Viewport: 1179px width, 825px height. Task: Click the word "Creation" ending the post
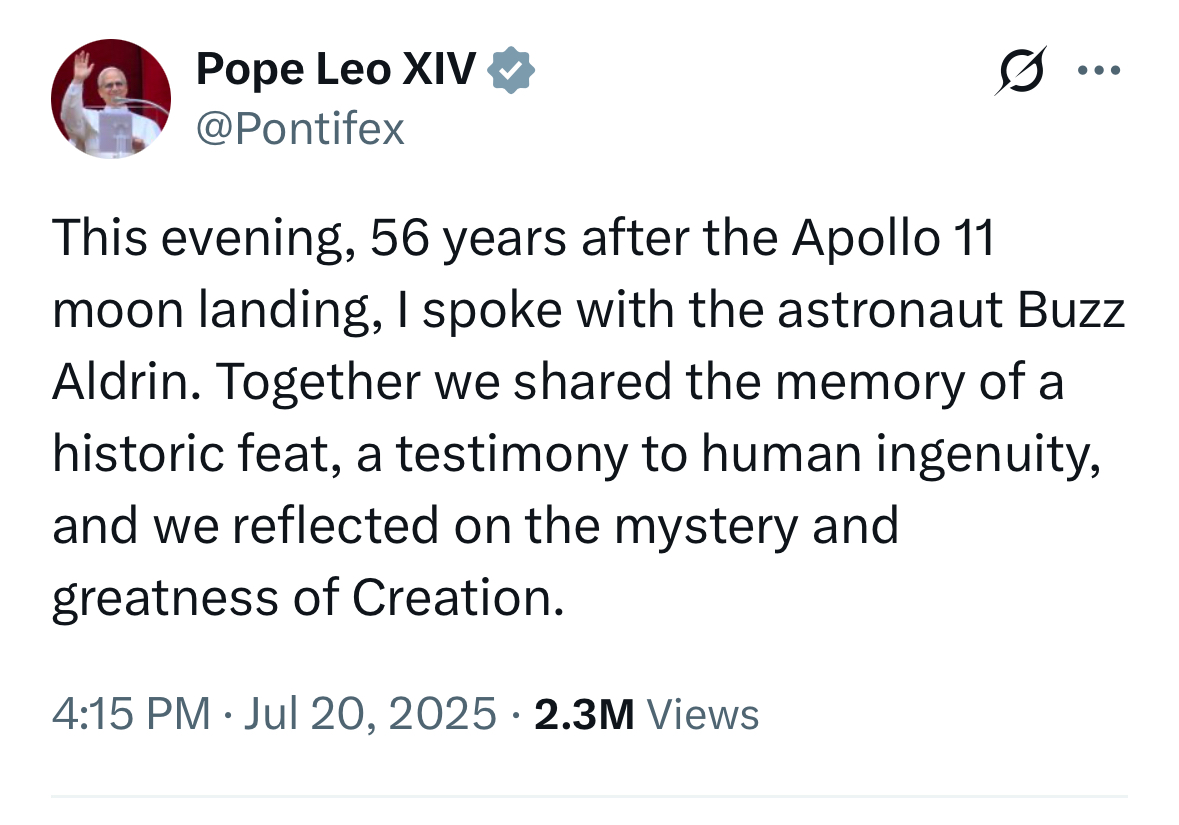click(458, 599)
